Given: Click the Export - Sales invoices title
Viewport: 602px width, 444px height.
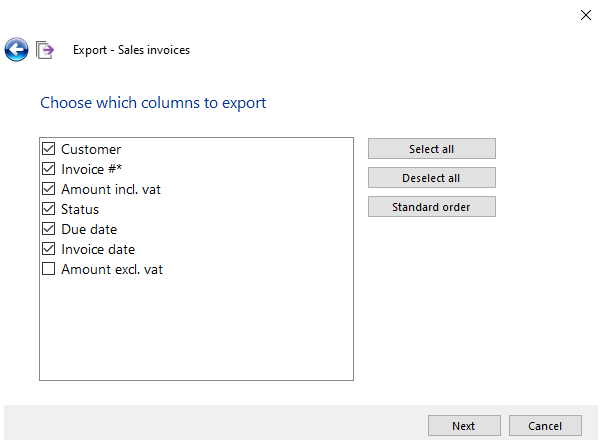Looking at the screenshot, I should (131, 50).
